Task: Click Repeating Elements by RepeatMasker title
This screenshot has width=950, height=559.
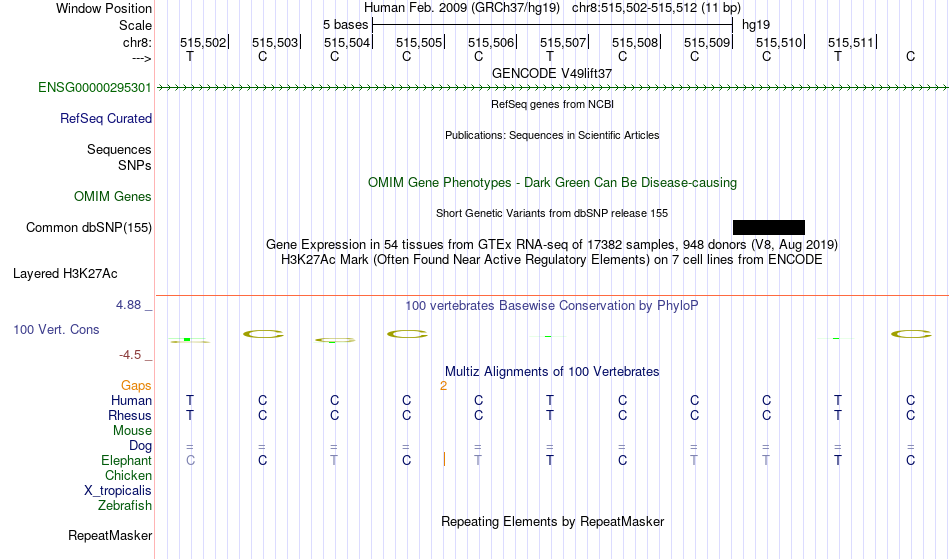Action: 552,521
